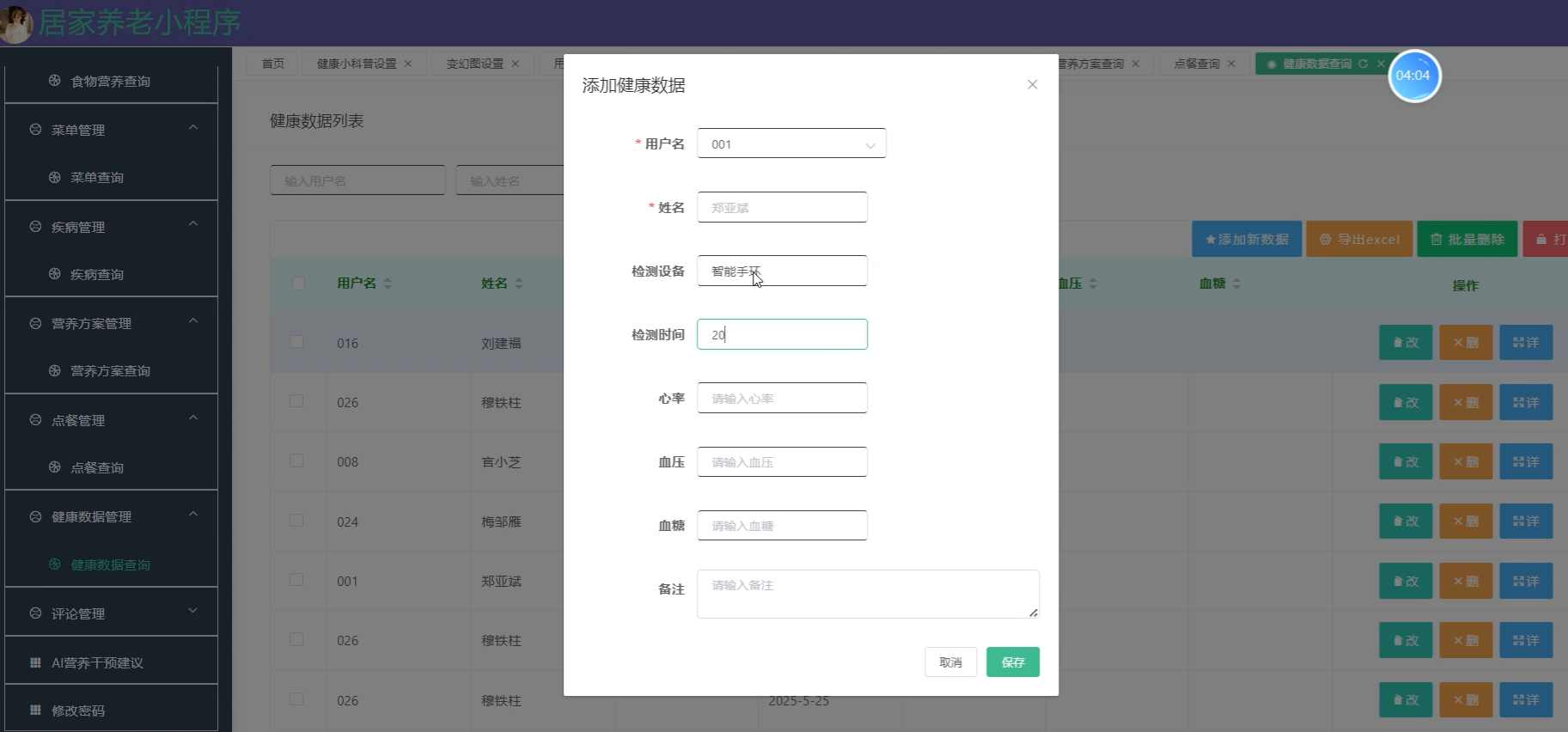The height and width of the screenshot is (732, 1568).
Task: Switch to the 健康小科普设置 tab
Action: pos(357,64)
